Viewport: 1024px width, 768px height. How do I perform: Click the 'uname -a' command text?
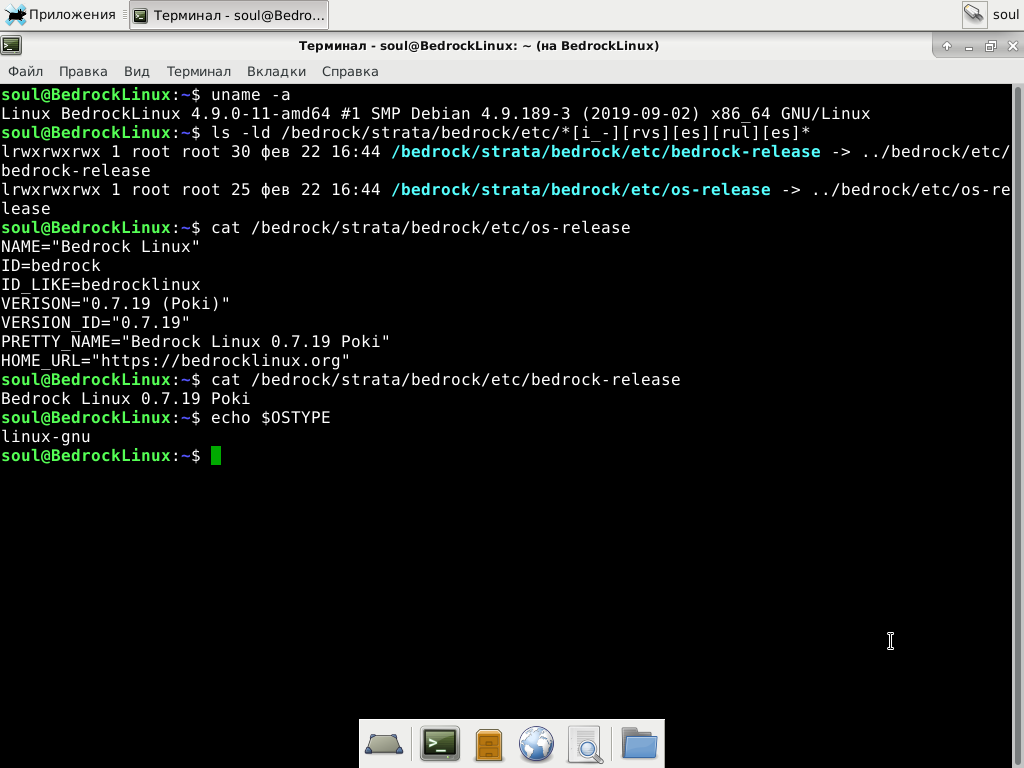[251, 95]
